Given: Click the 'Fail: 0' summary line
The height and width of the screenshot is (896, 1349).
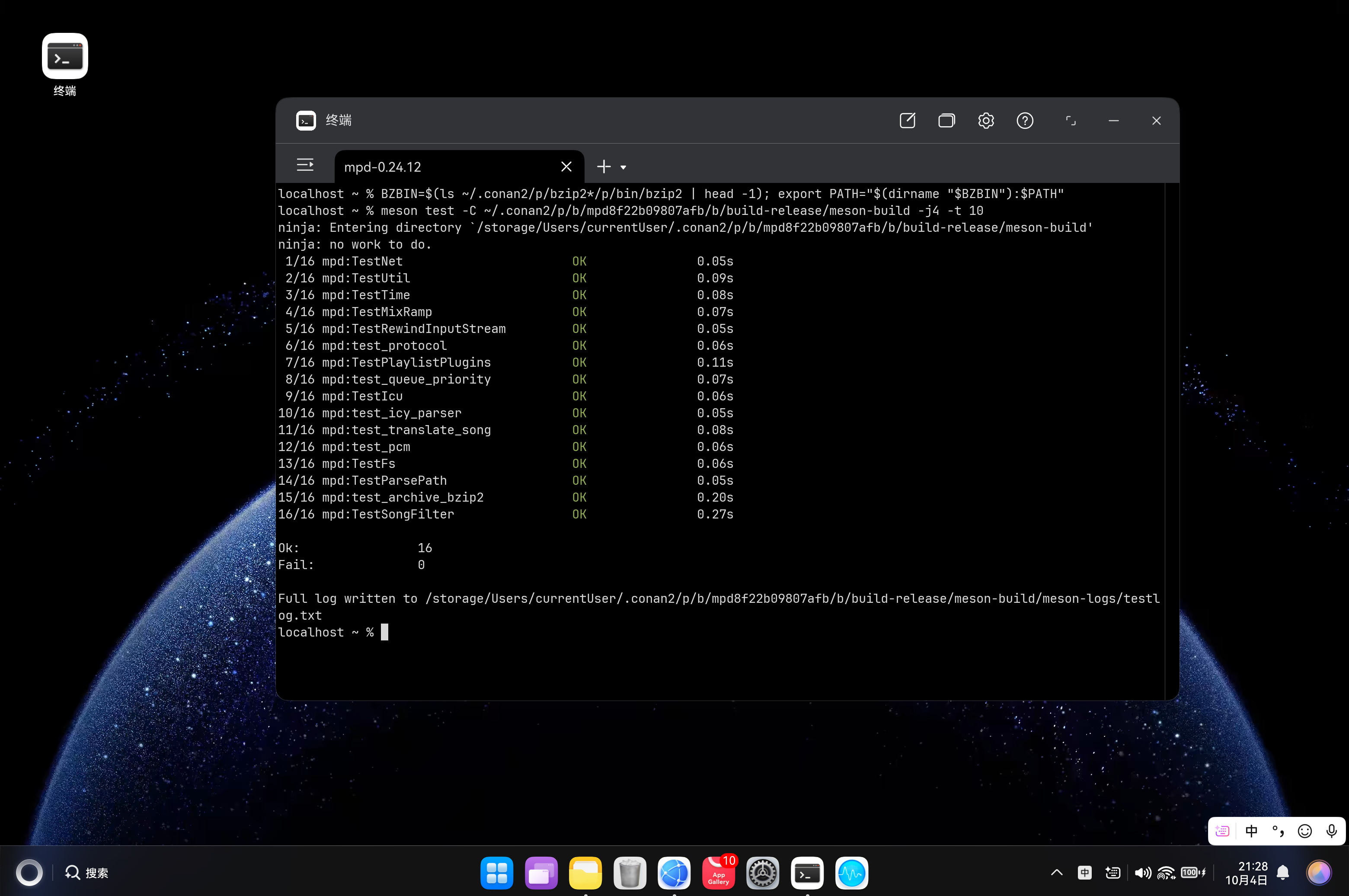Looking at the screenshot, I should click(x=352, y=565).
